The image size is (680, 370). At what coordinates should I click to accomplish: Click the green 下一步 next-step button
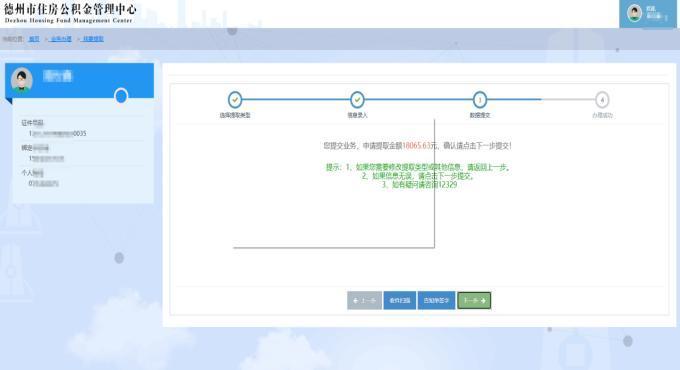(x=474, y=300)
